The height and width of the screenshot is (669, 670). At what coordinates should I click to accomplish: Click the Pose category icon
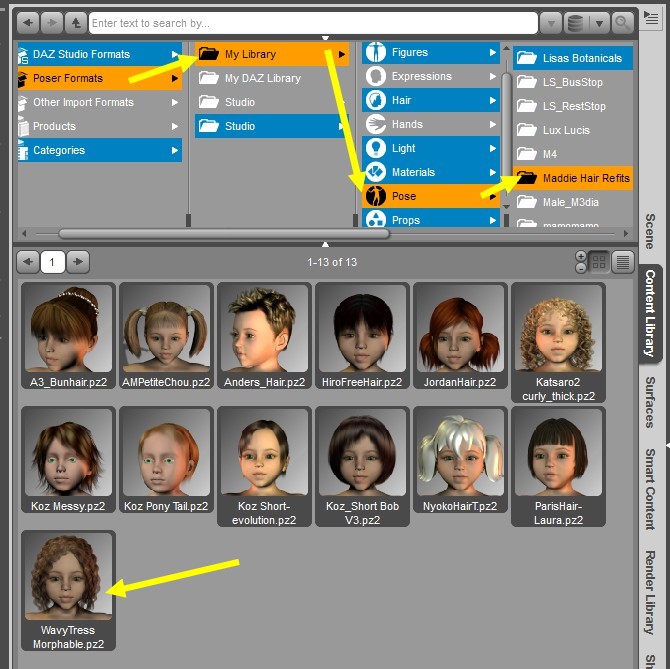tap(376, 196)
